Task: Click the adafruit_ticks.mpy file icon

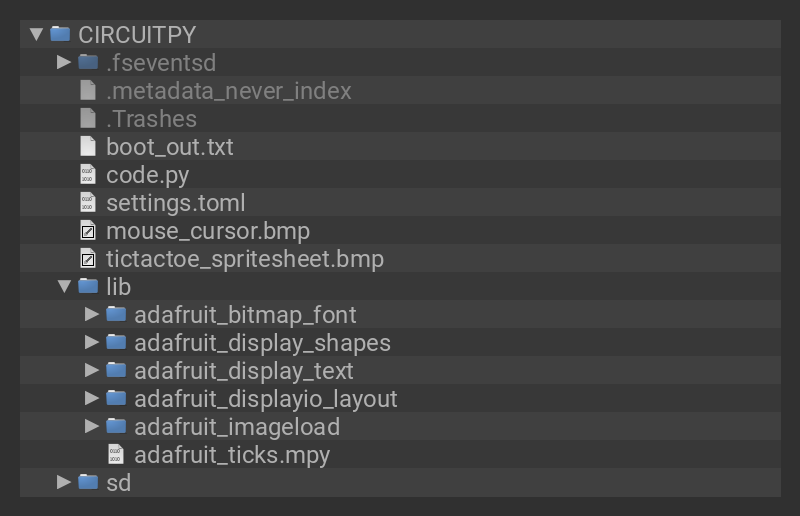Action: point(116,455)
